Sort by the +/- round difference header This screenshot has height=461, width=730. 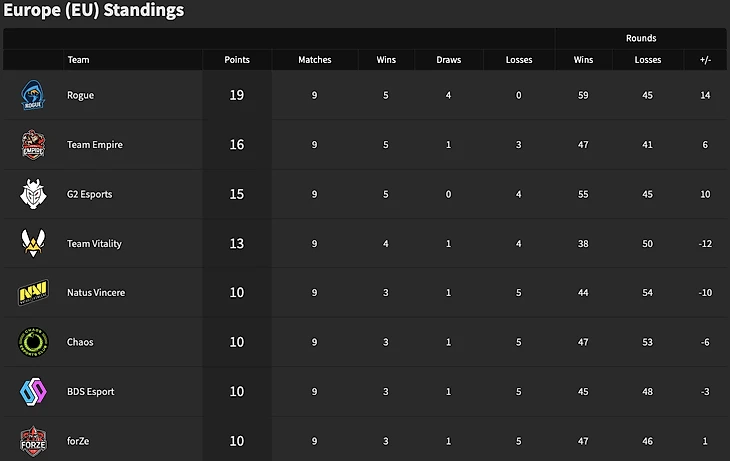coord(705,60)
